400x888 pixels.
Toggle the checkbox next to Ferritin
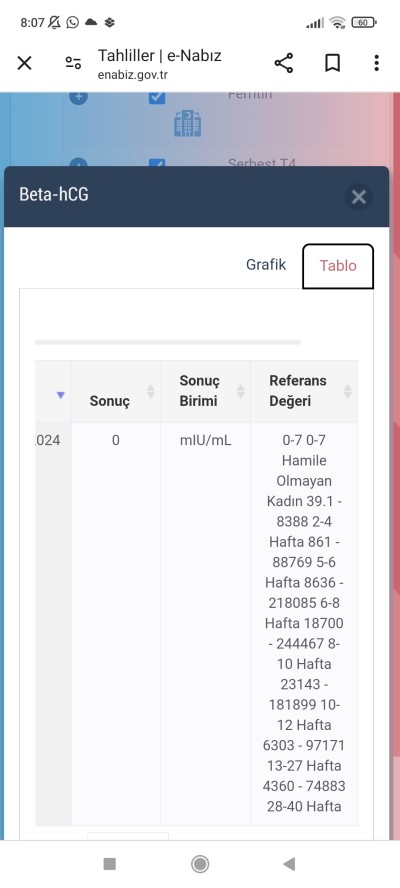coord(157,97)
